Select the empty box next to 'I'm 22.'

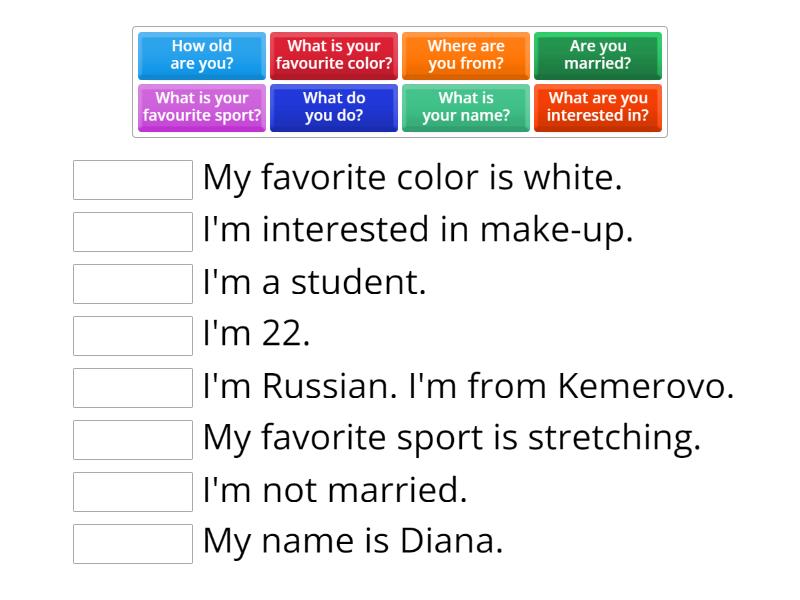133,336
